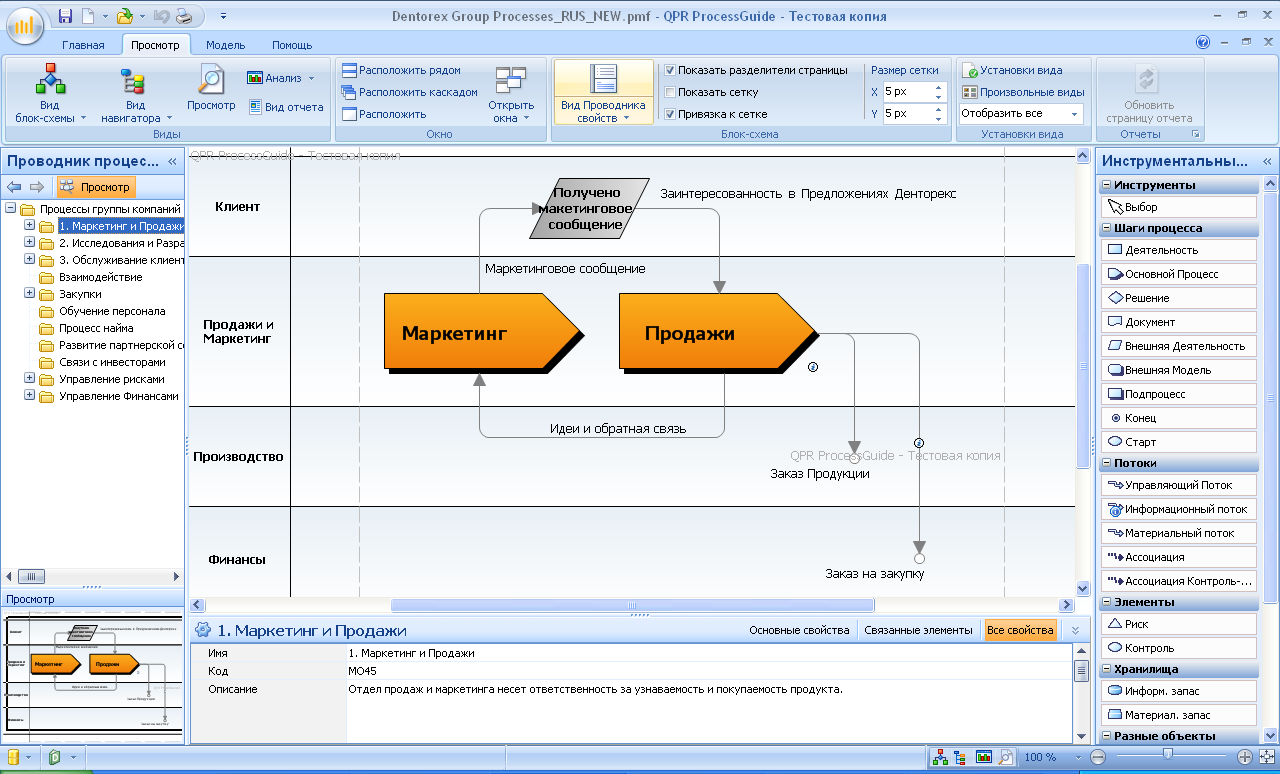Collapse the Разные объекты section
1280x774 pixels.
pyautogui.click(x=1106, y=736)
